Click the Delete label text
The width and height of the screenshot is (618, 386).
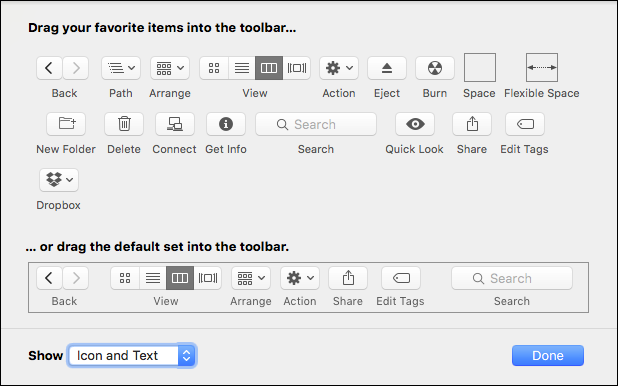(124, 149)
